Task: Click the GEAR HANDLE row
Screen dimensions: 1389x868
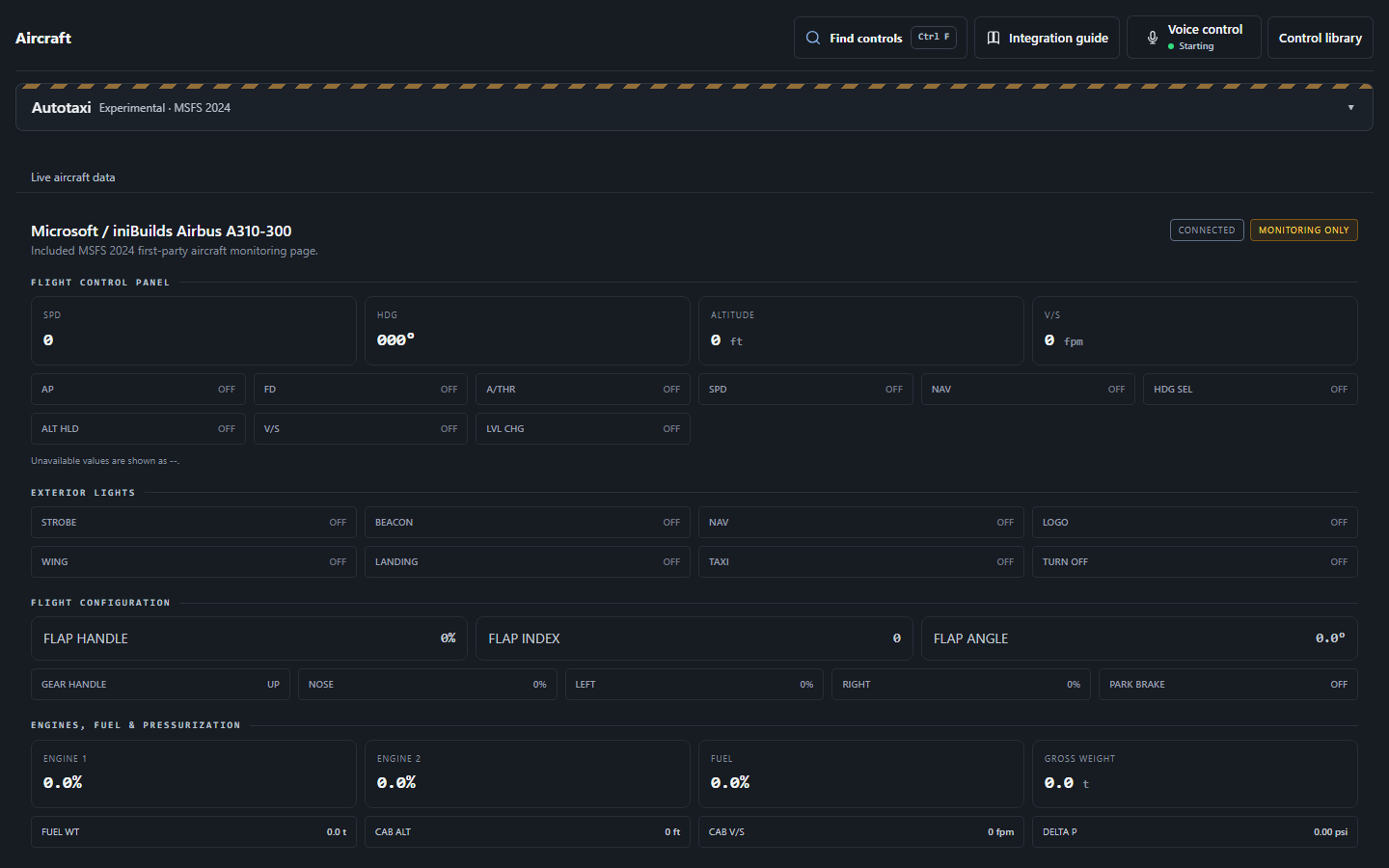Action: pyautogui.click(x=160, y=685)
